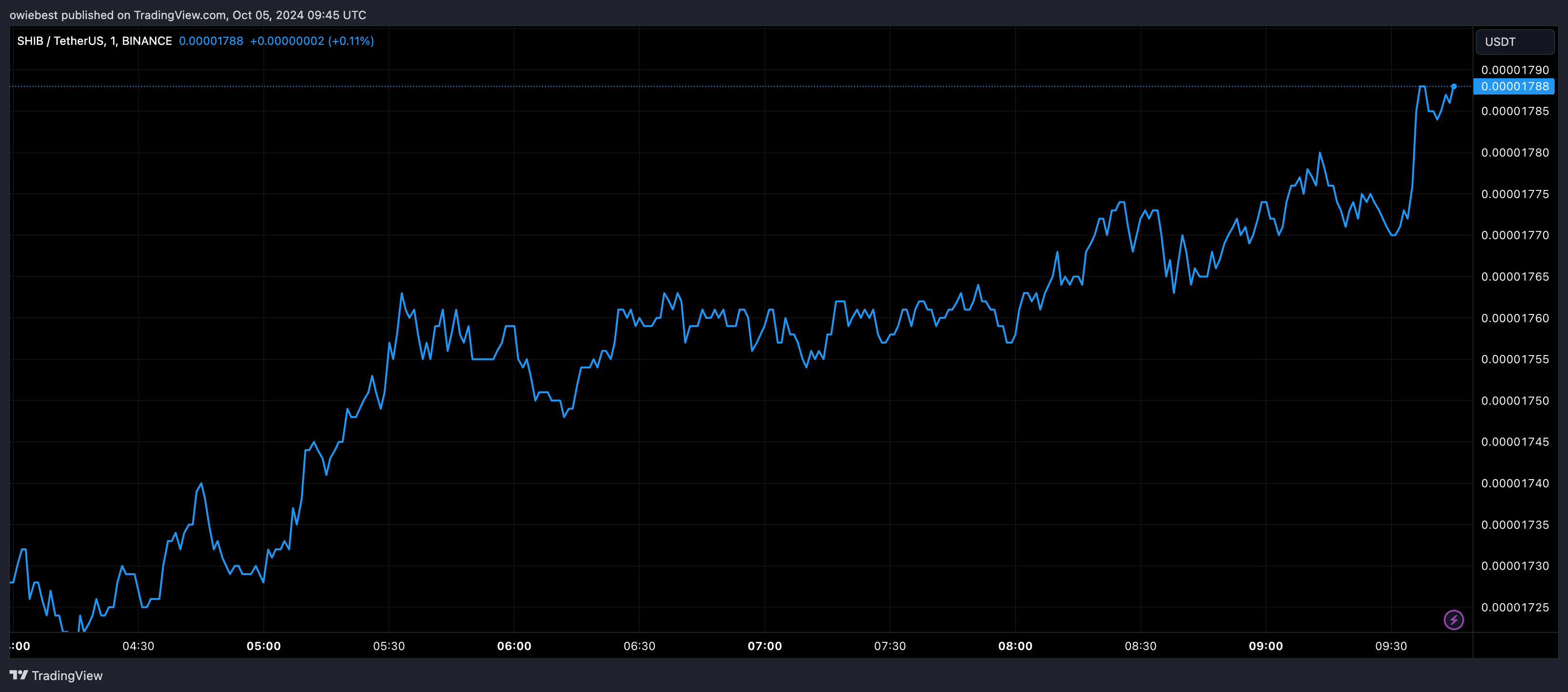Select the 07:30 time axis label
Screen dimensions: 1568x692
(x=889, y=646)
